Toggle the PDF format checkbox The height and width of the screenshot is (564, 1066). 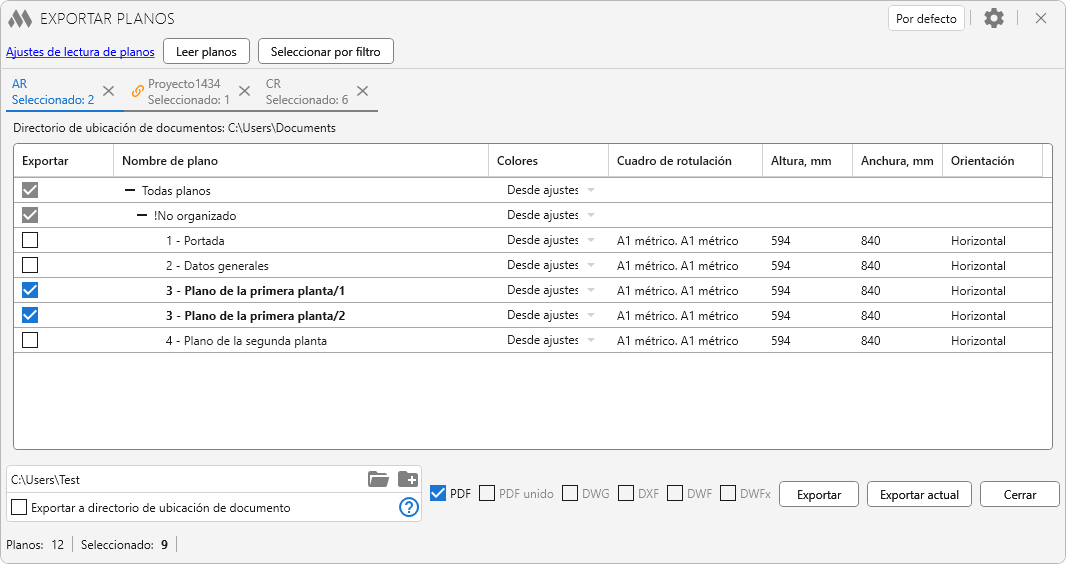pos(438,493)
